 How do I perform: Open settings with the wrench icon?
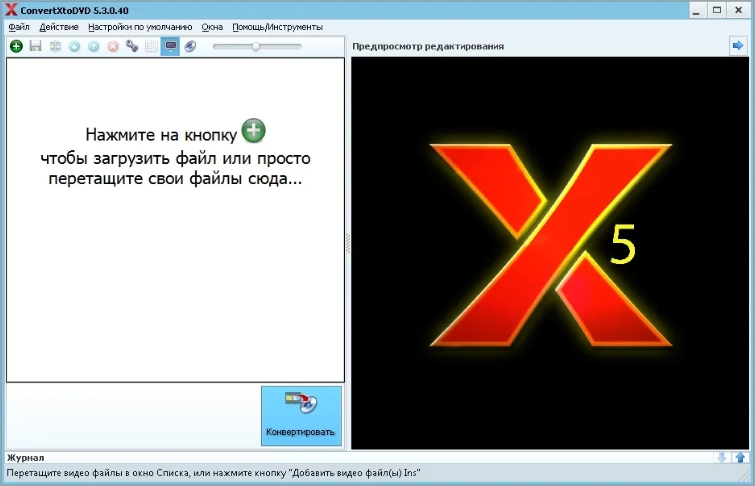coord(132,46)
